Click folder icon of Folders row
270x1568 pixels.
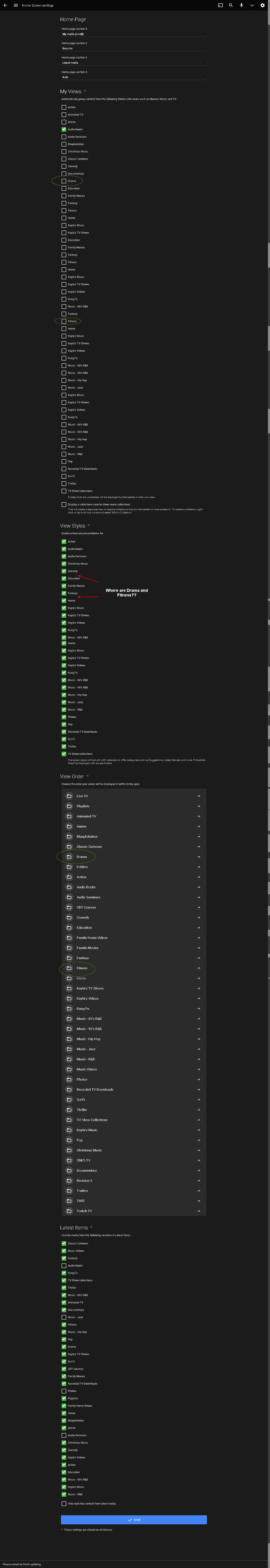click(69, 867)
